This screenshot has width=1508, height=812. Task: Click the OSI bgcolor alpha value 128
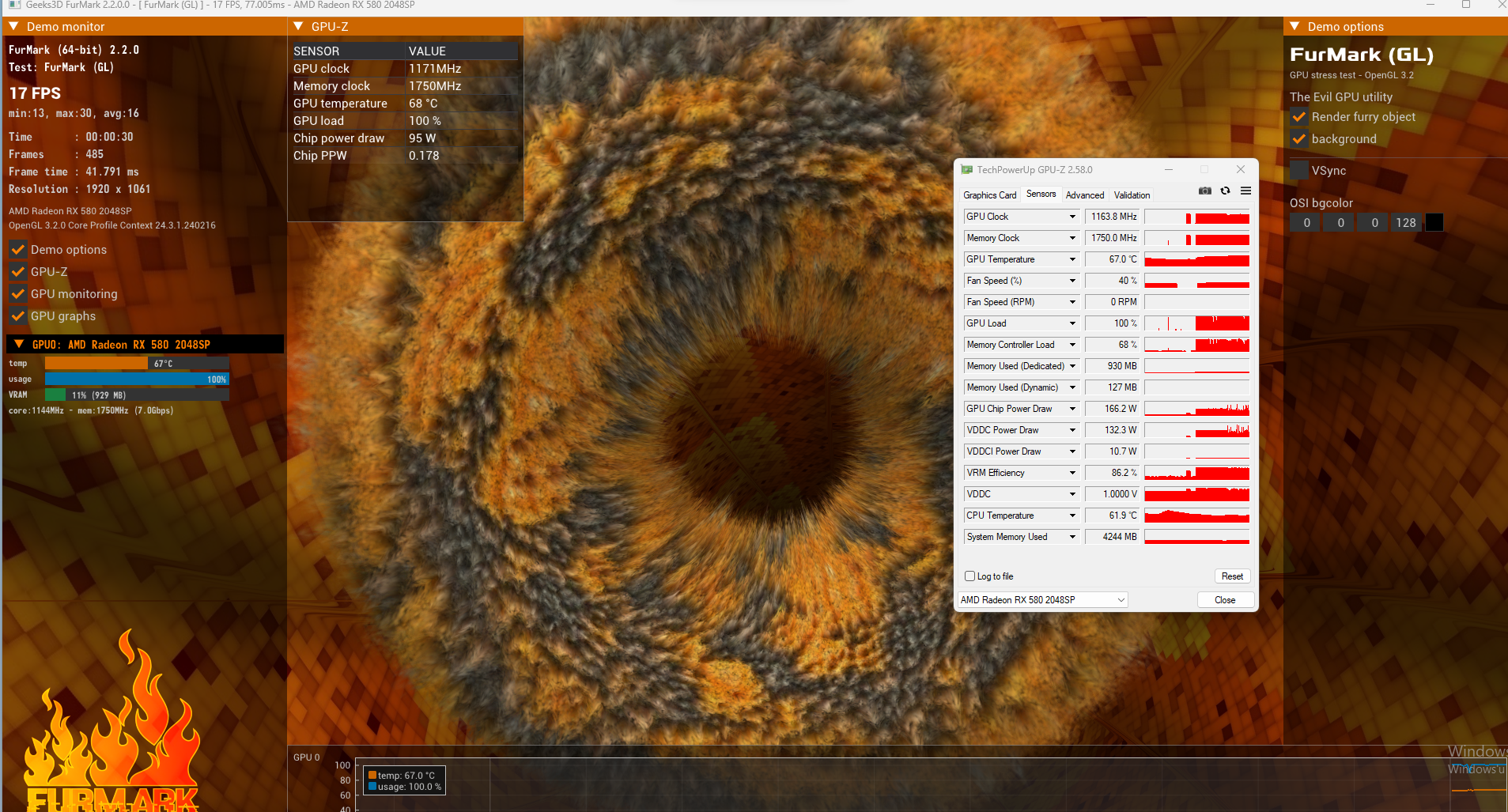pos(1405,223)
